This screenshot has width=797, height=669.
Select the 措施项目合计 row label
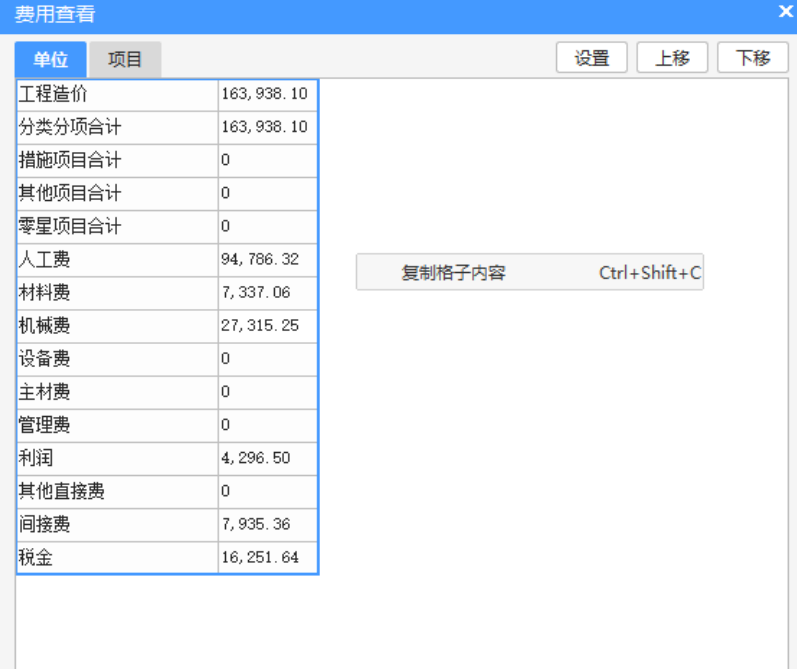(117, 161)
